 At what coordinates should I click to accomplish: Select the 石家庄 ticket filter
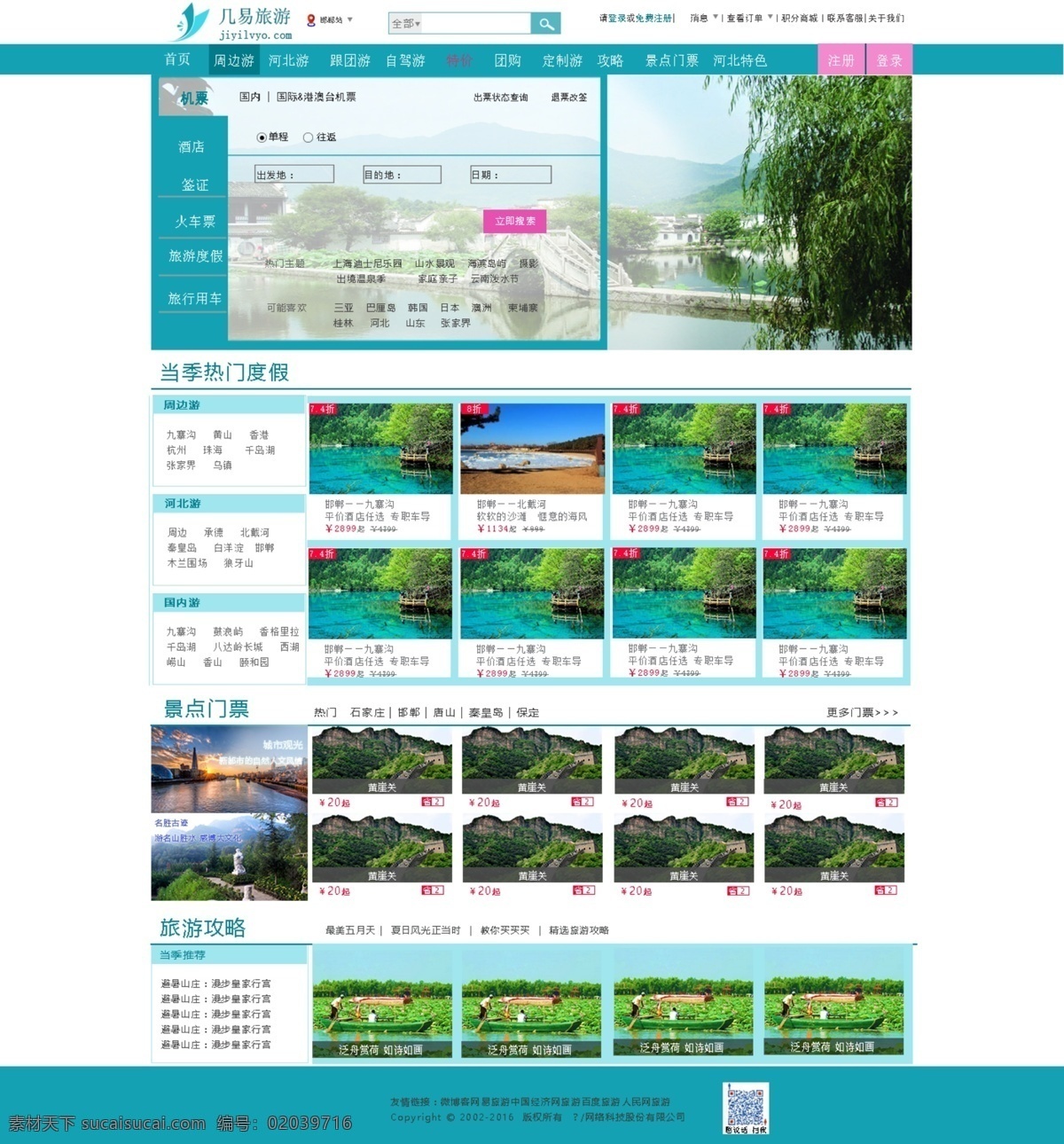click(x=367, y=712)
